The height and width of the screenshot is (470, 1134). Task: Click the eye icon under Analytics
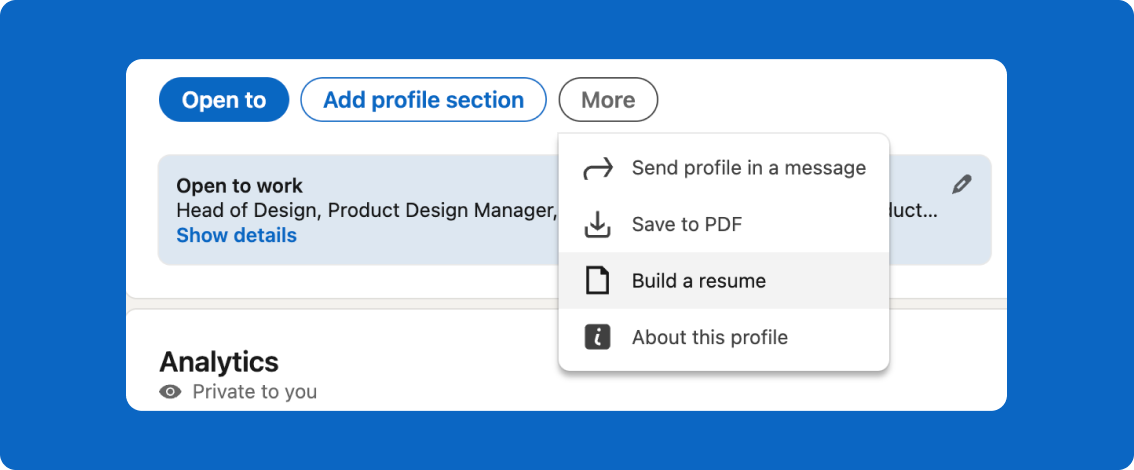171,392
